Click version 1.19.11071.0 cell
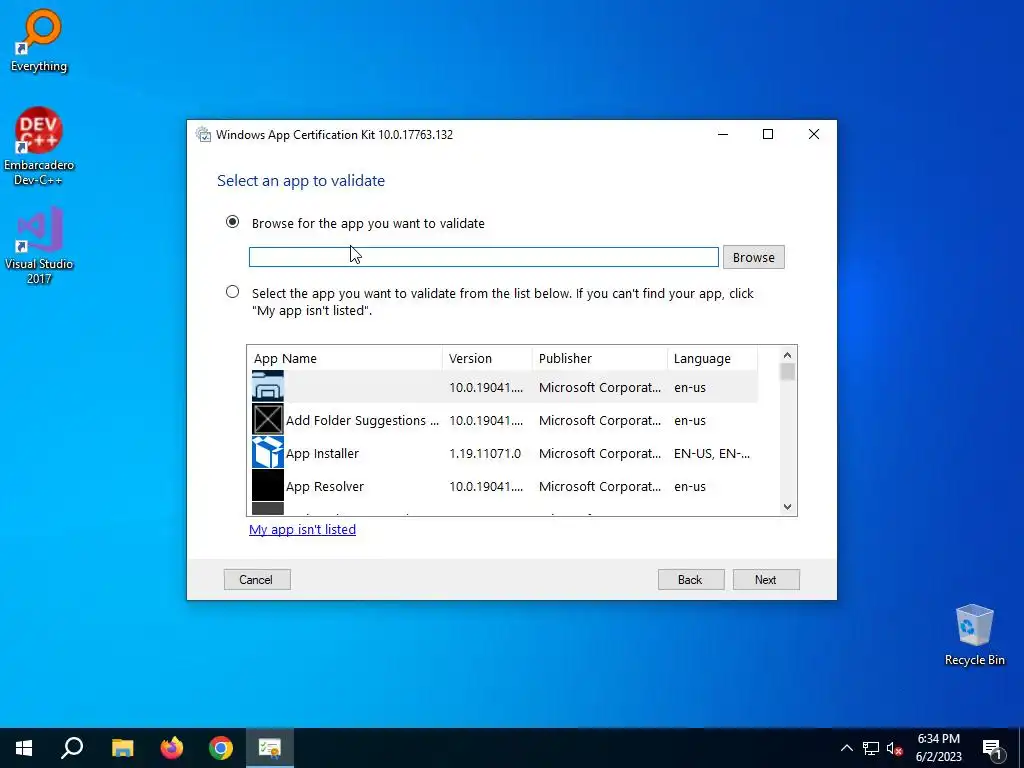This screenshot has width=1024, height=768. tap(485, 453)
